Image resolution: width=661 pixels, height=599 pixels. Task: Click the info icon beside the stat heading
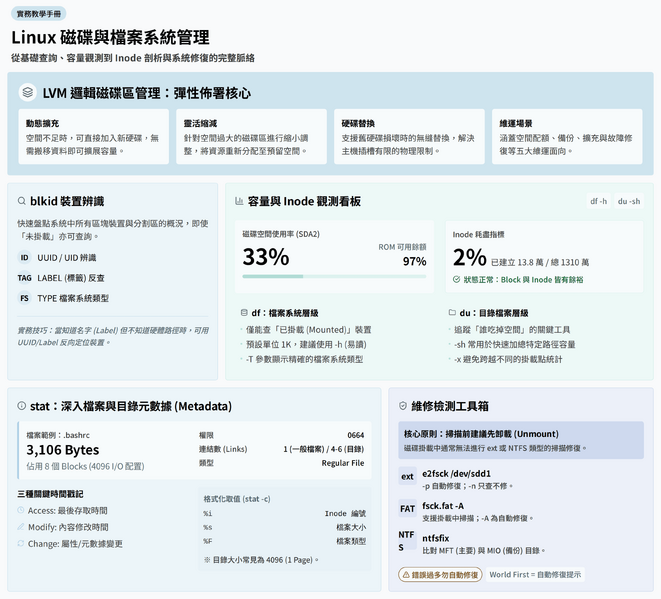pyautogui.click(x=21, y=406)
